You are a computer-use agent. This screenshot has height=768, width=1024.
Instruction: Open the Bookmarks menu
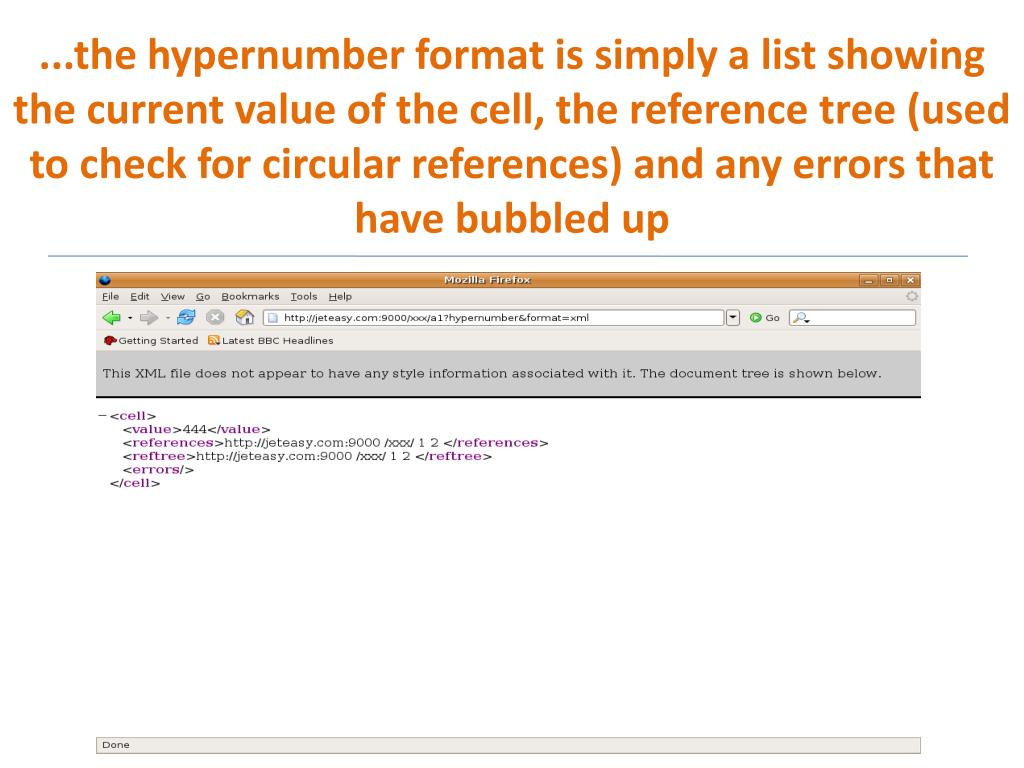[x=250, y=296]
